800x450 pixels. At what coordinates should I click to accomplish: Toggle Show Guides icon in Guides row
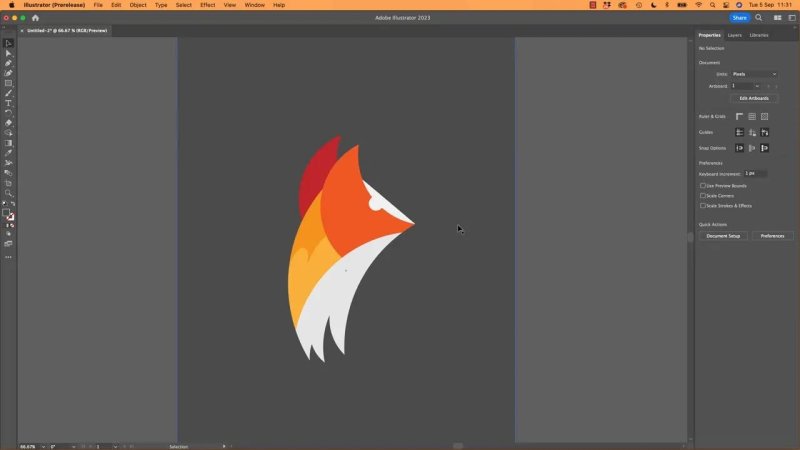tap(739, 132)
